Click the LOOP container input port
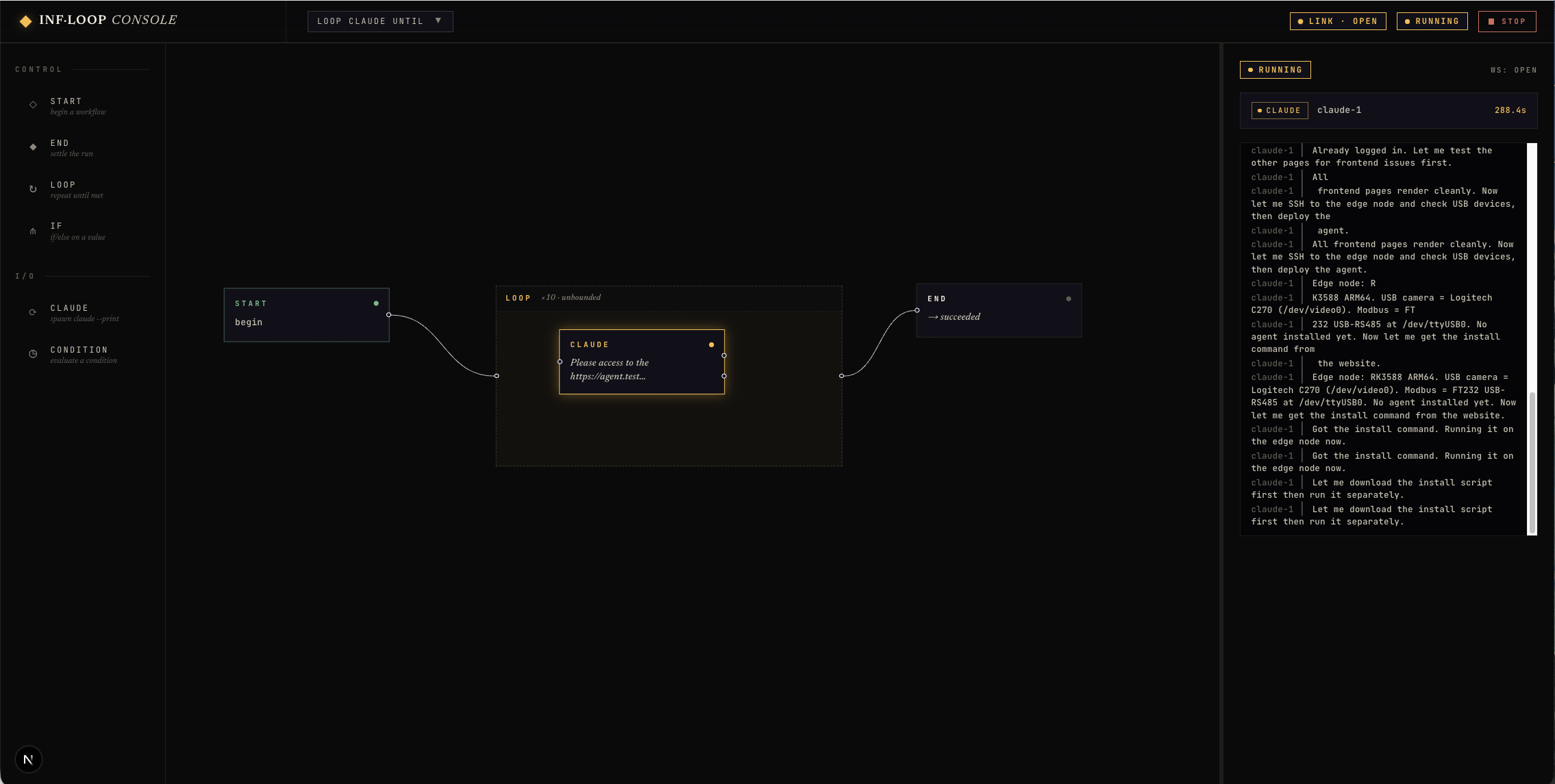1555x784 pixels. [x=497, y=376]
